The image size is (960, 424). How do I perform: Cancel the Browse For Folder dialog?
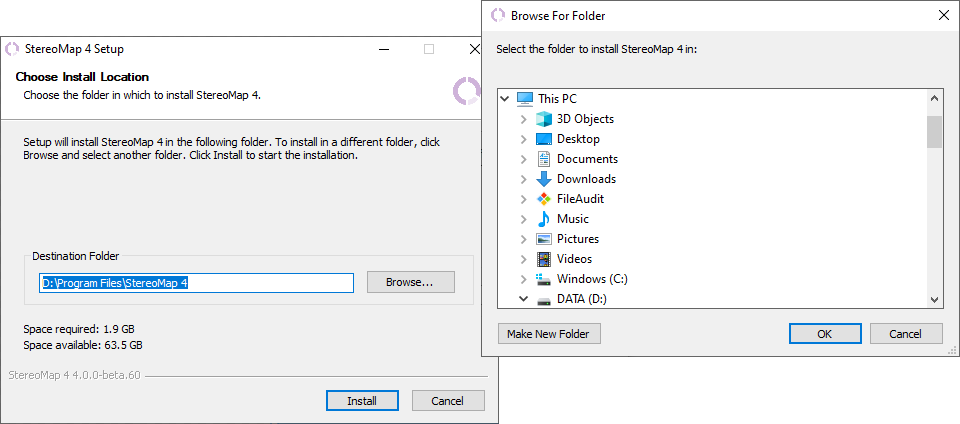[x=906, y=333]
